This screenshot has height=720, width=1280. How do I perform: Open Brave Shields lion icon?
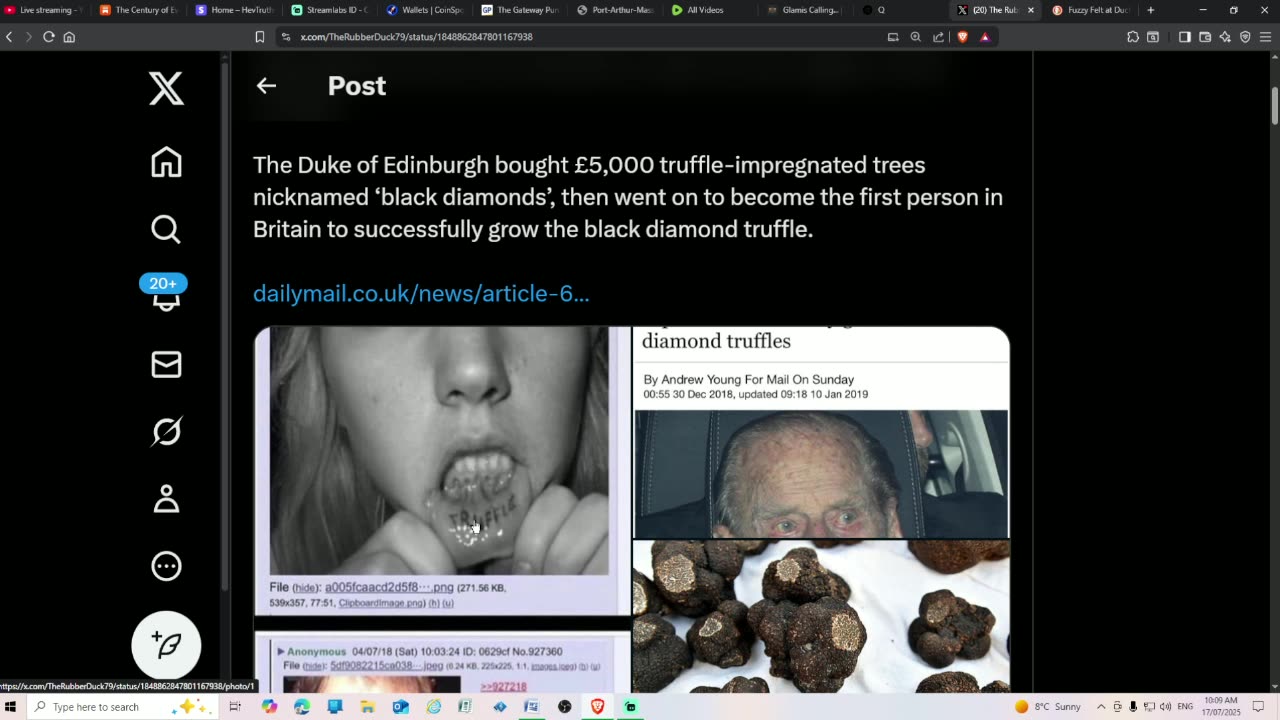click(962, 37)
